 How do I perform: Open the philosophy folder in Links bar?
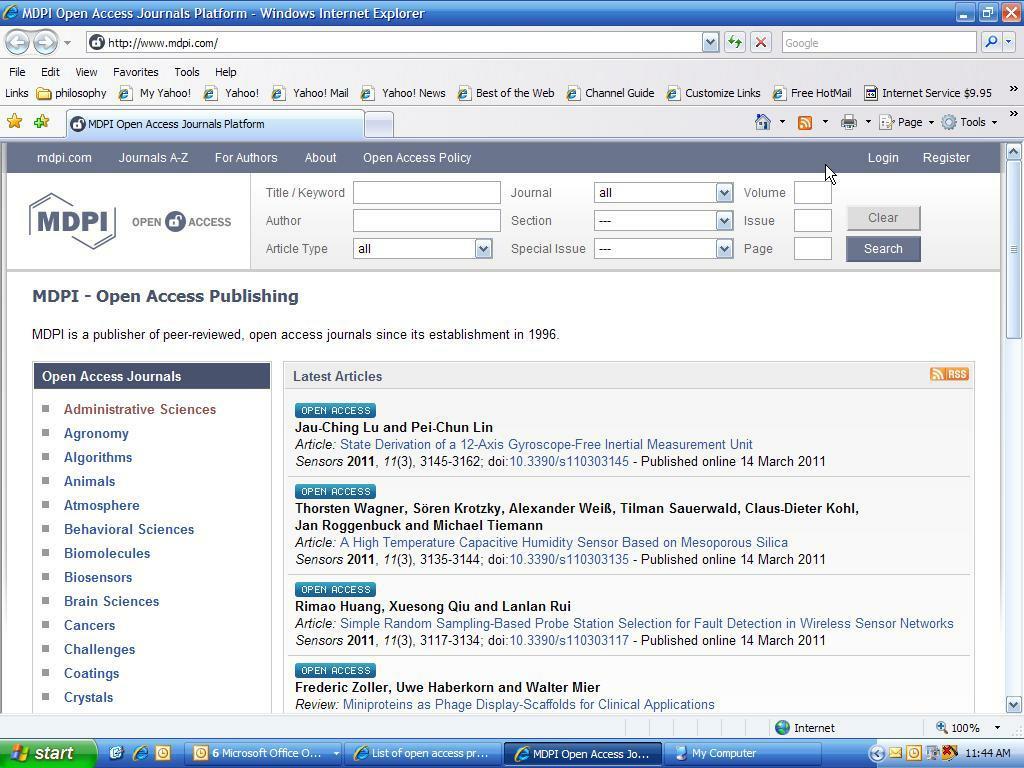tap(71, 93)
